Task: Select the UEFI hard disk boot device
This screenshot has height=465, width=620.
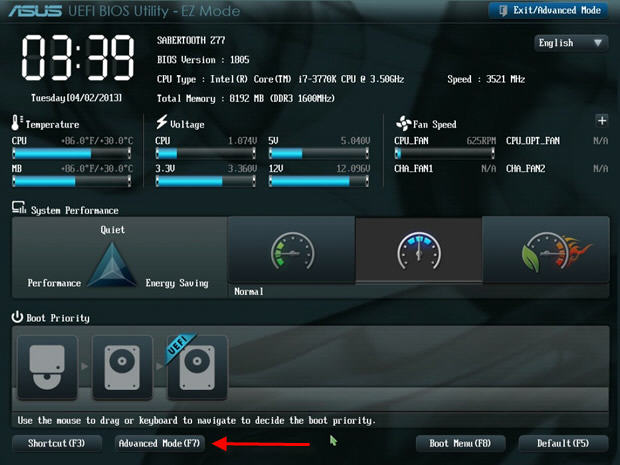Action: (x=197, y=367)
